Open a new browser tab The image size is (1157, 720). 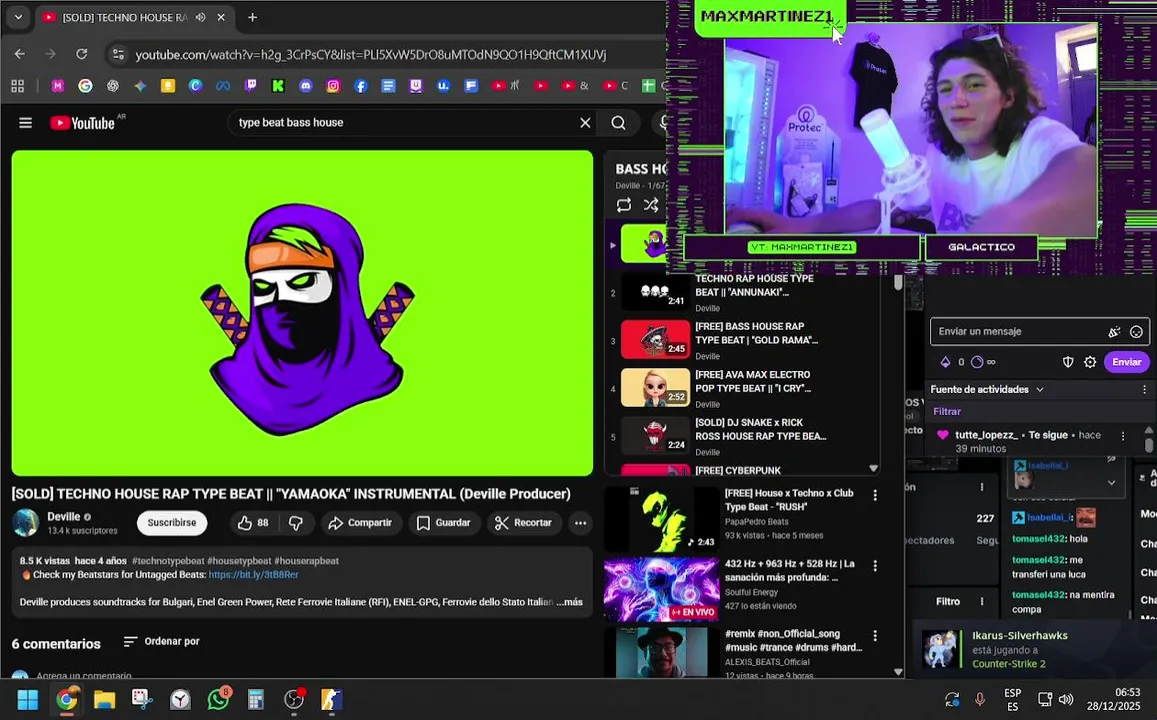[x=252, y=17]
